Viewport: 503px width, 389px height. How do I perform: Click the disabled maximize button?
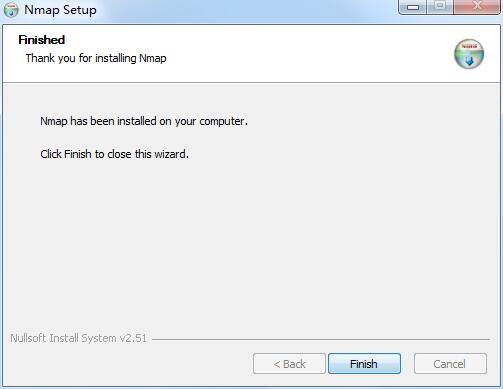(x=440, y=7)
